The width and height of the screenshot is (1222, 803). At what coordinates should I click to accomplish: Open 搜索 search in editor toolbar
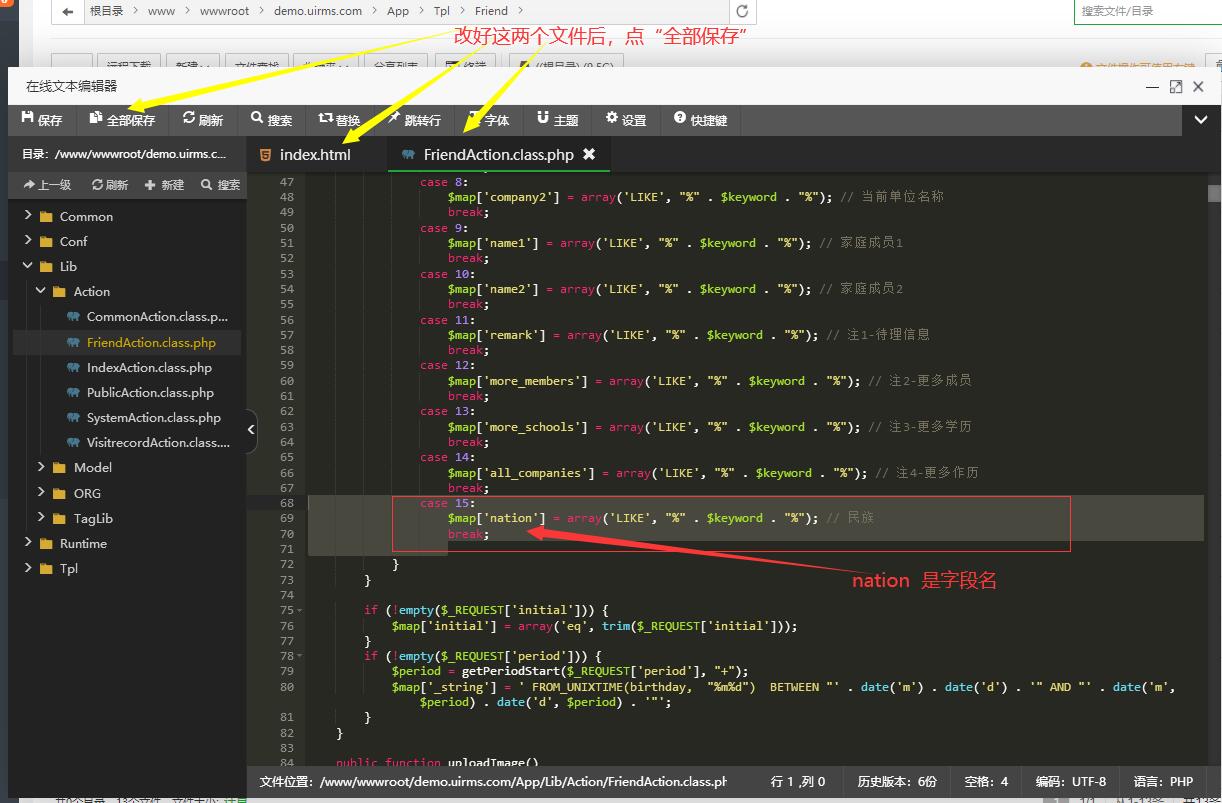(x=272, y=120)
